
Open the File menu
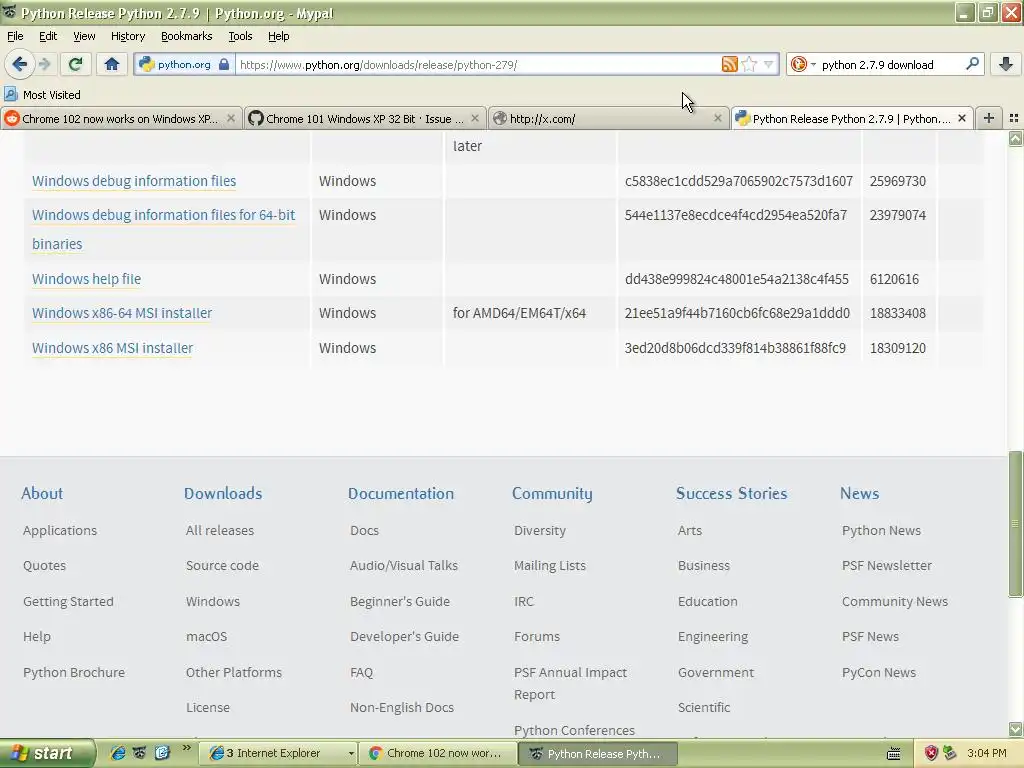click(x=15, y=36)
